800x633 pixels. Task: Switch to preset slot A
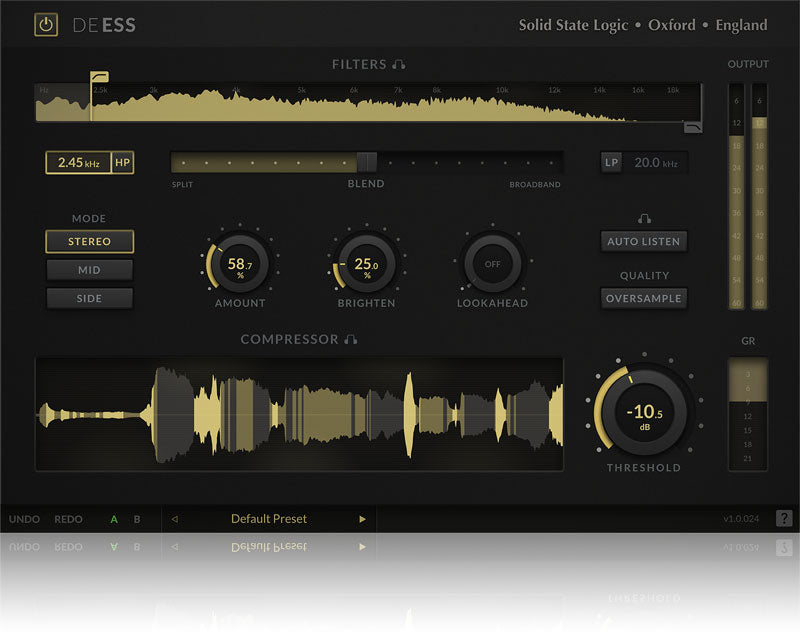(x=114, y=519)
